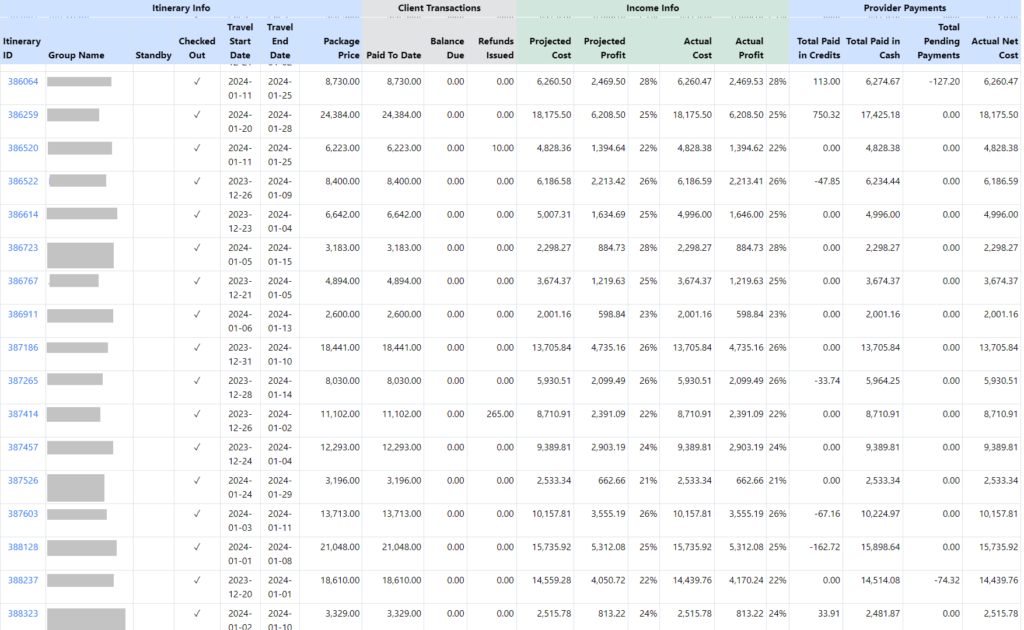The image size is (1024, 630).
Task: Click the Total Pending Payments header
Action: coord(938,41)
